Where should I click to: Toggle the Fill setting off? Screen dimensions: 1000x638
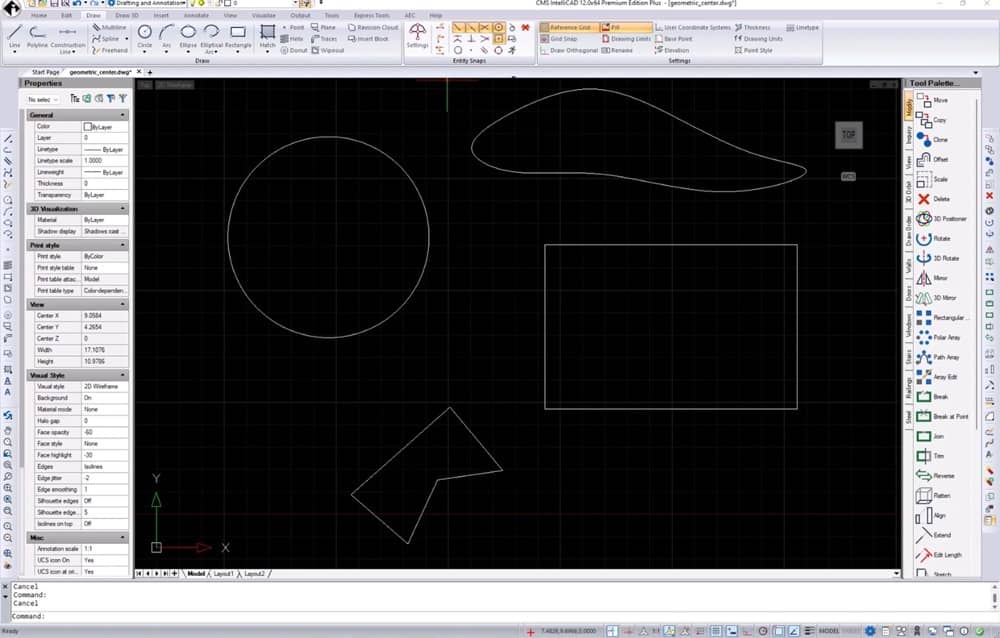coord(614,28)
